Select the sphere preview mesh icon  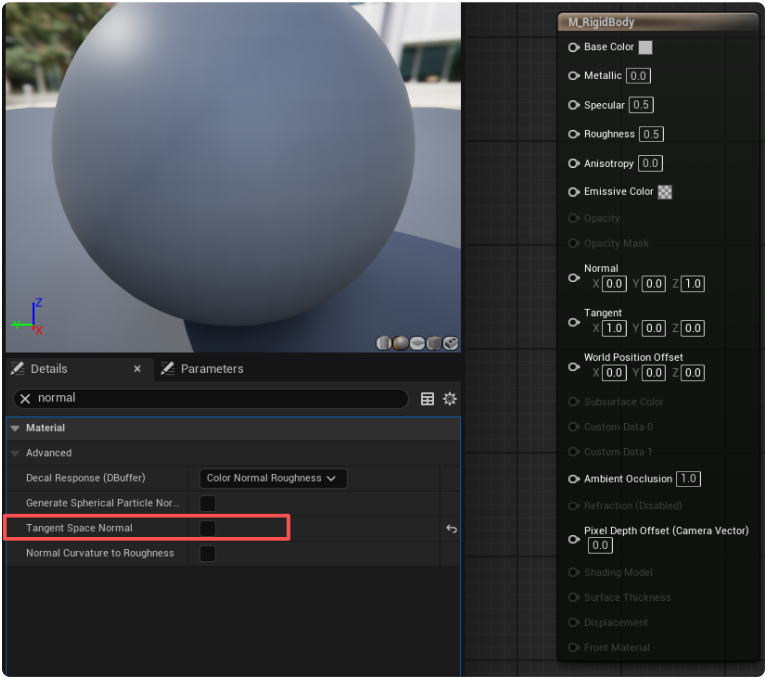[401, 343]
